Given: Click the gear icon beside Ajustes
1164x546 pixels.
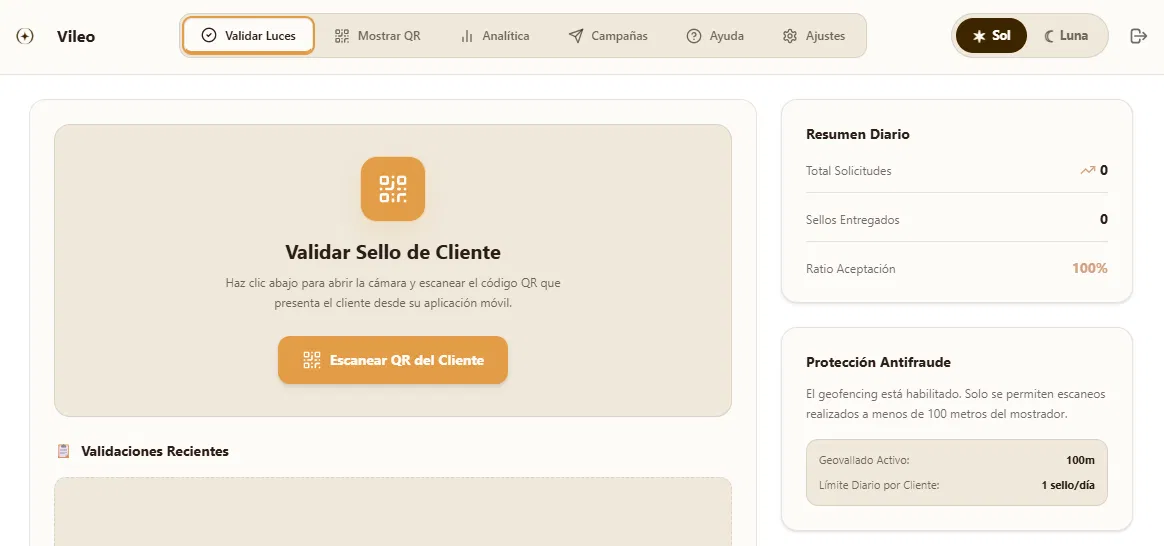Looking at the screenshot, I should coord(790,36).
